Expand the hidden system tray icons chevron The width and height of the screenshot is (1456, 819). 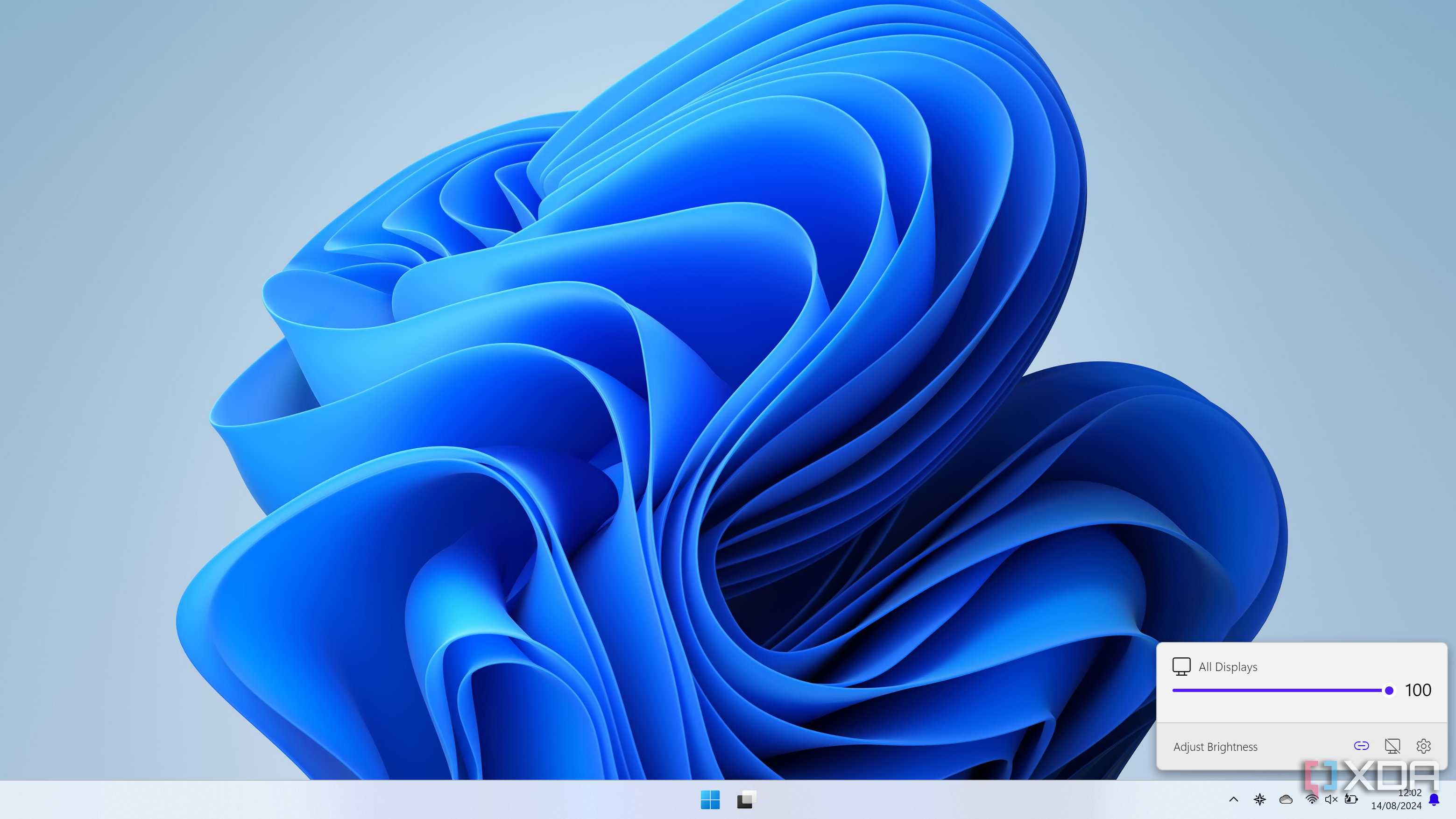[1234, 799]
